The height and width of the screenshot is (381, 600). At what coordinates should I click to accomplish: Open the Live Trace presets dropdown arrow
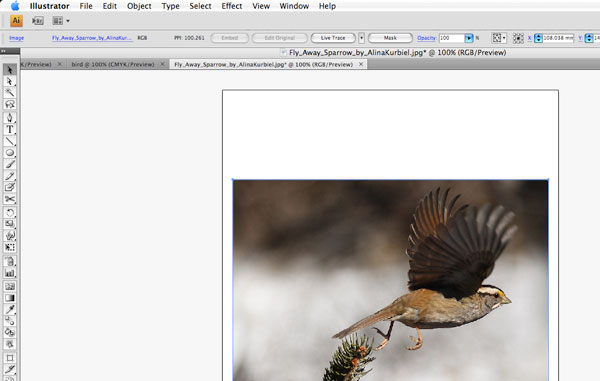click(x=361, y=38)
